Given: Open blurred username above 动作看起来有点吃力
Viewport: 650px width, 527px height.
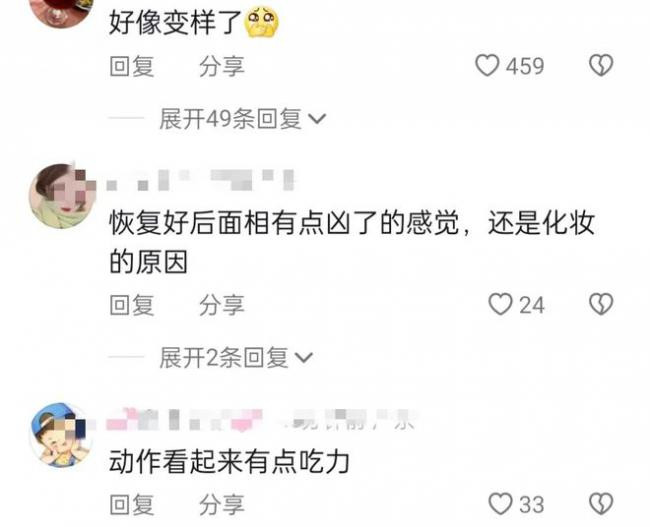Looking at the screenshot, I should (261, 419).
